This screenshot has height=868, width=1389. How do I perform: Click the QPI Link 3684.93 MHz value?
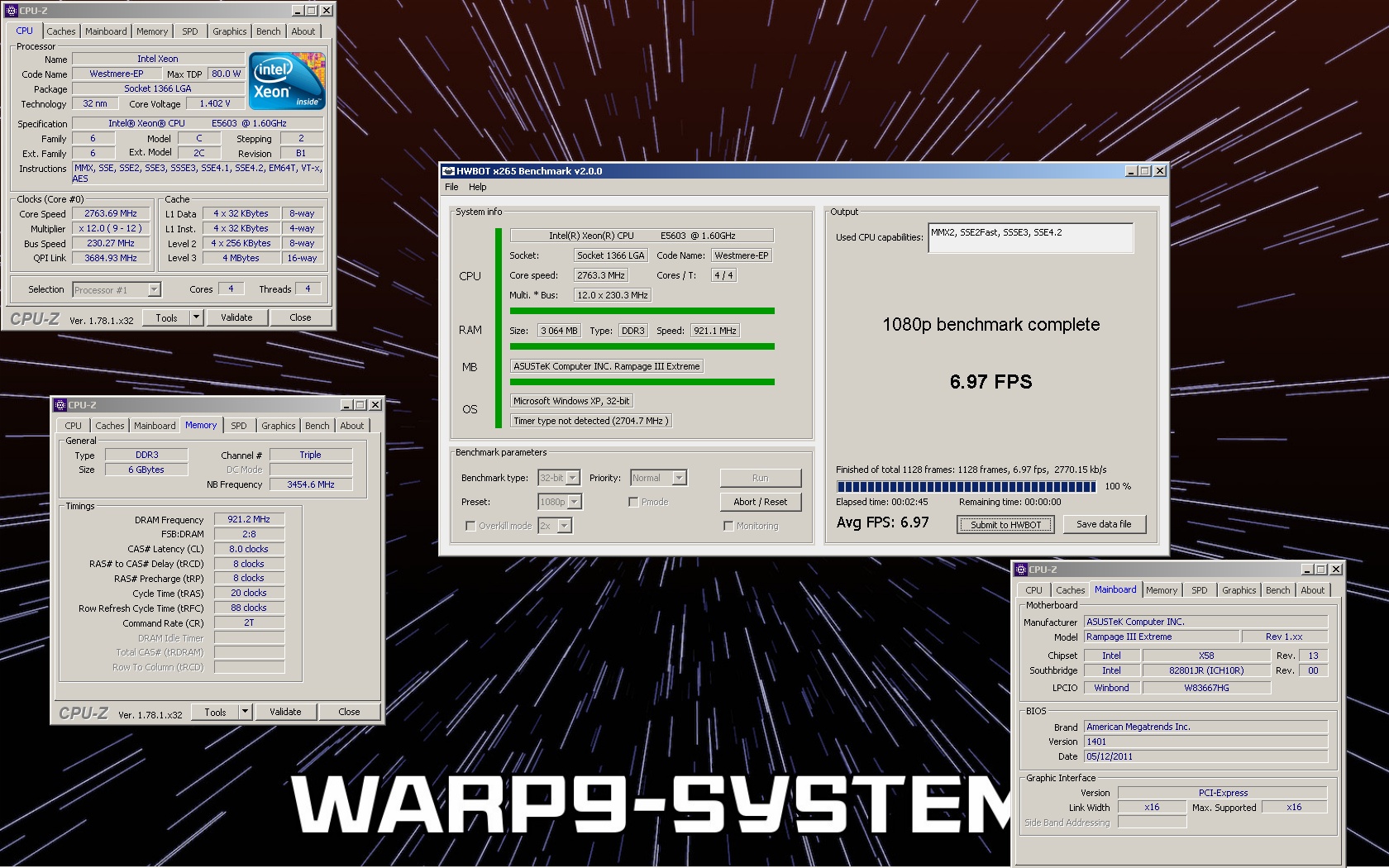(x=111, y=258)
